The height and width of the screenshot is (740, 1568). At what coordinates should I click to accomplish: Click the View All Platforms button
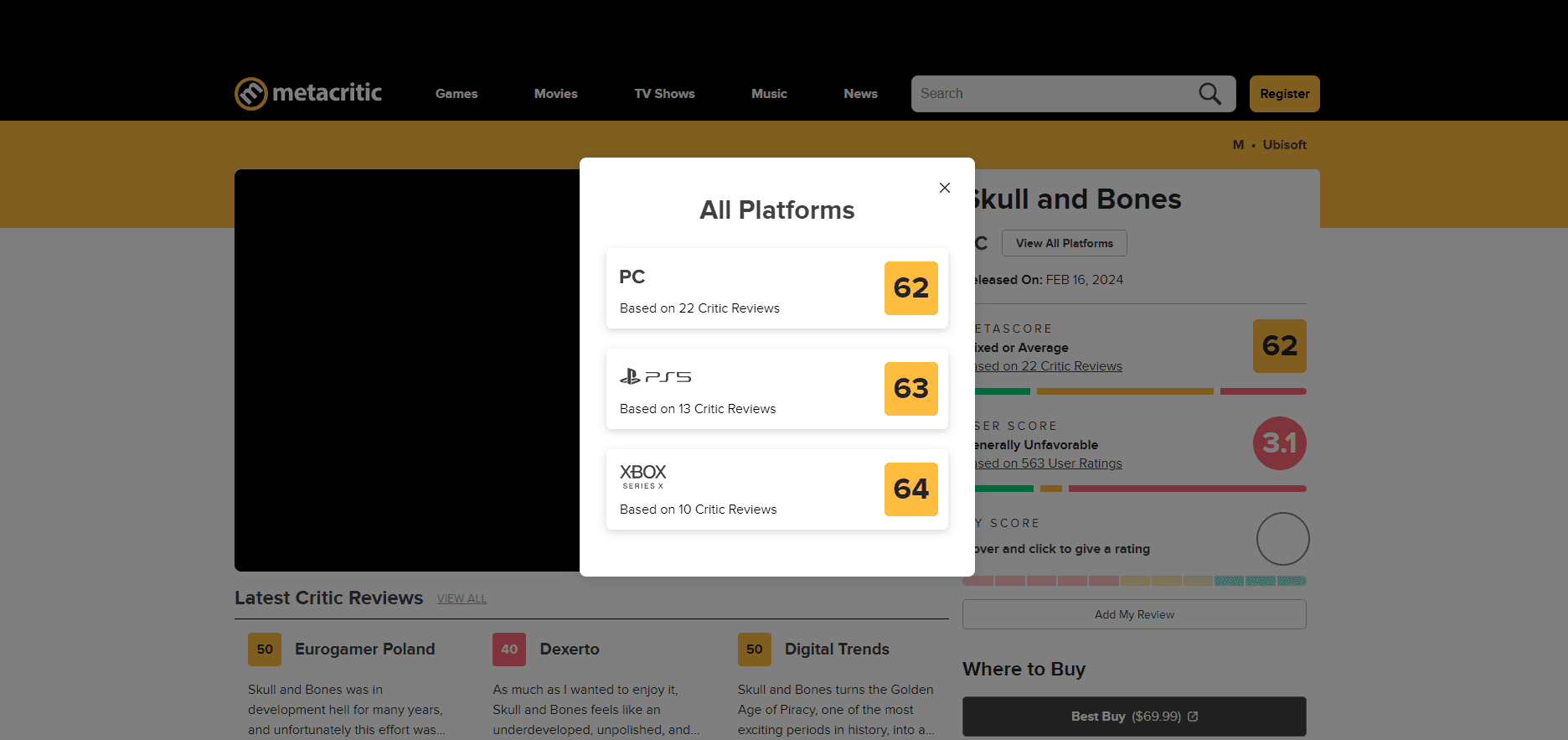click(1064, 243)
